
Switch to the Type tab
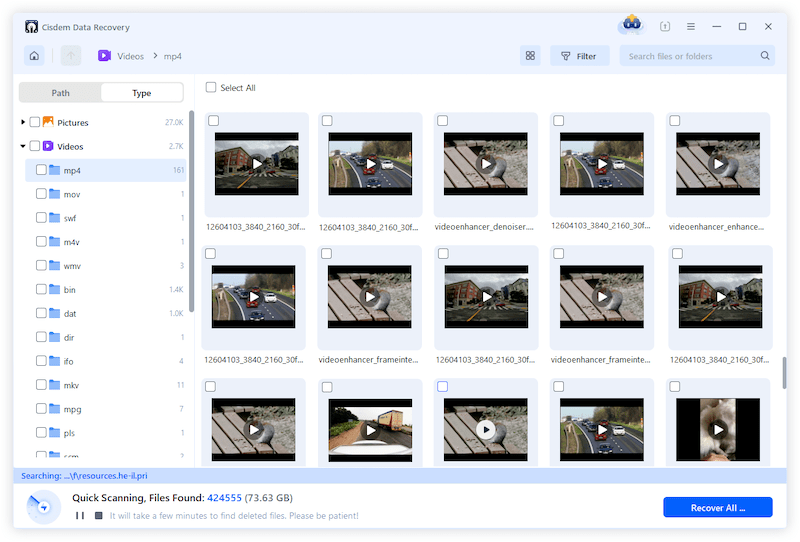coord(142,93)
